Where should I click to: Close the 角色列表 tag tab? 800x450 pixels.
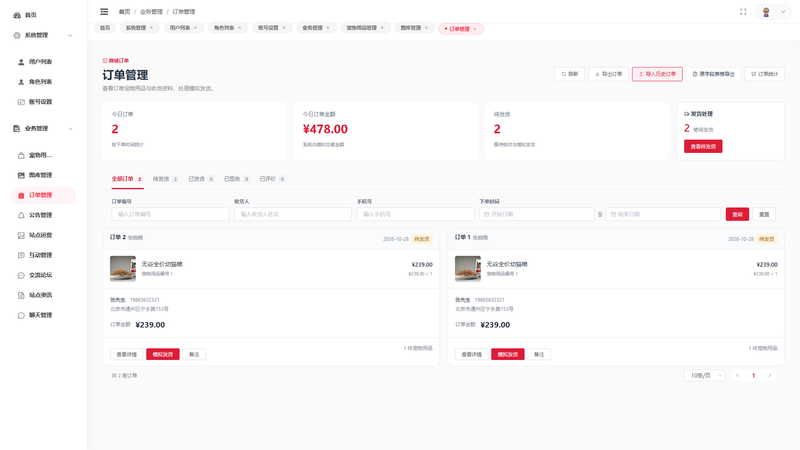pos(239,28)
